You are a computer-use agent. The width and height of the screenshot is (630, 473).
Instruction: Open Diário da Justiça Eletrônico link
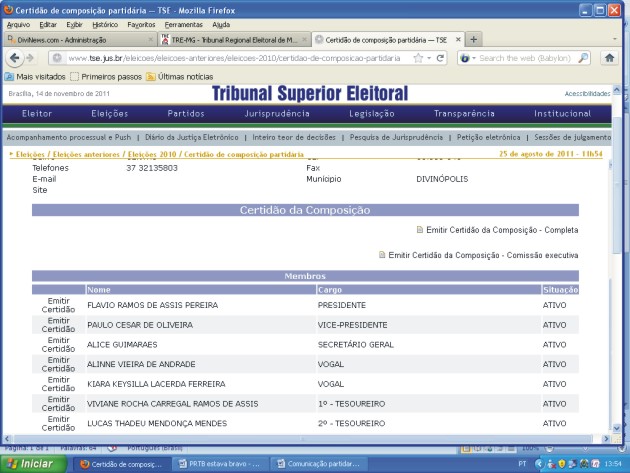click(x=192, y=137)
